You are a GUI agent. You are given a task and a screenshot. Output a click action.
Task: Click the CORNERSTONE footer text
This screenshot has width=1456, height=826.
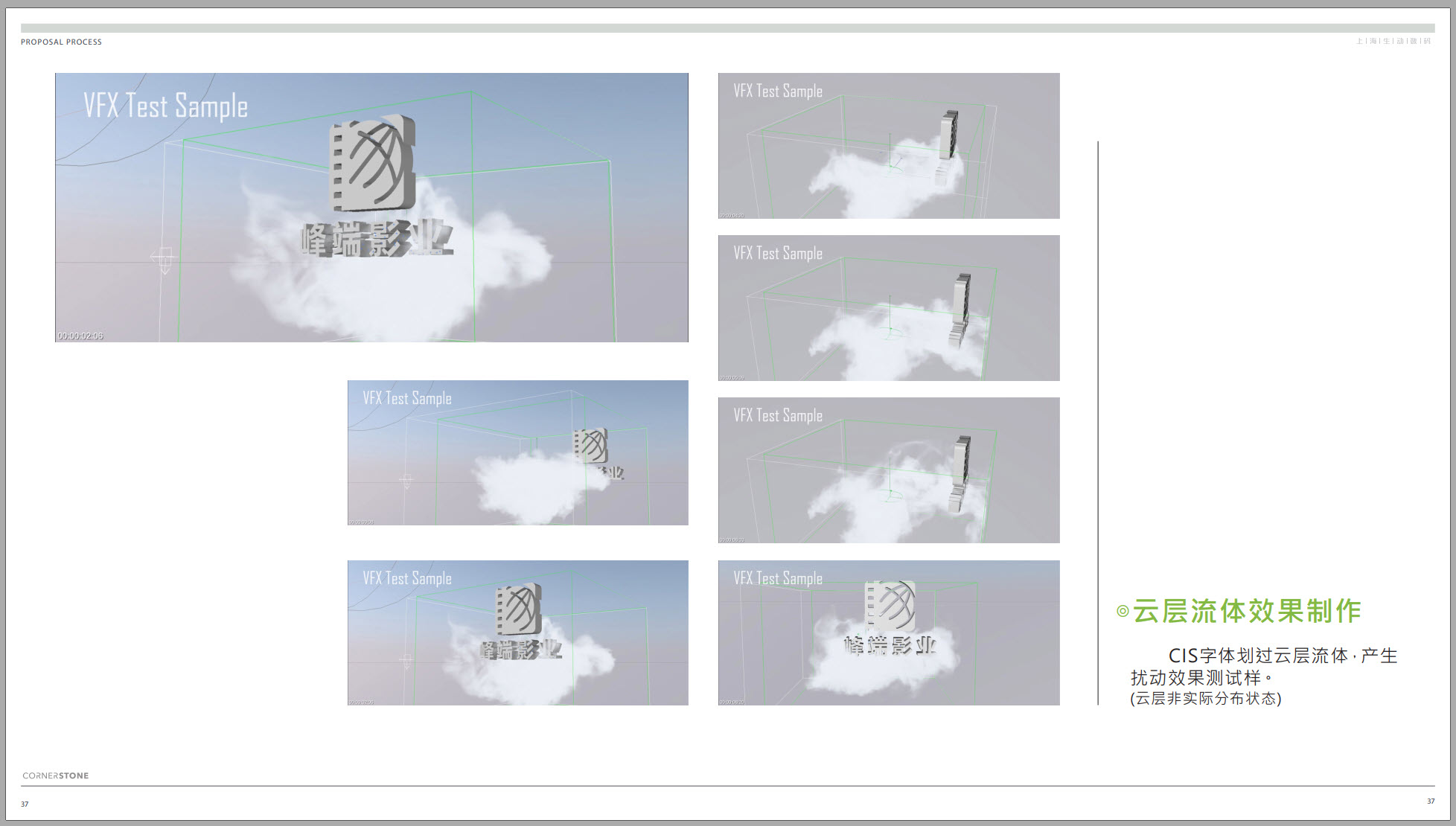(x=56, y=775)
